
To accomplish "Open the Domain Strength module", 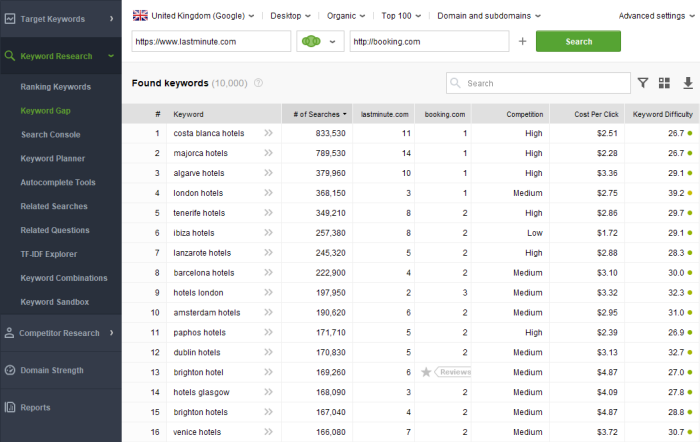I will [x=52, y=370].
